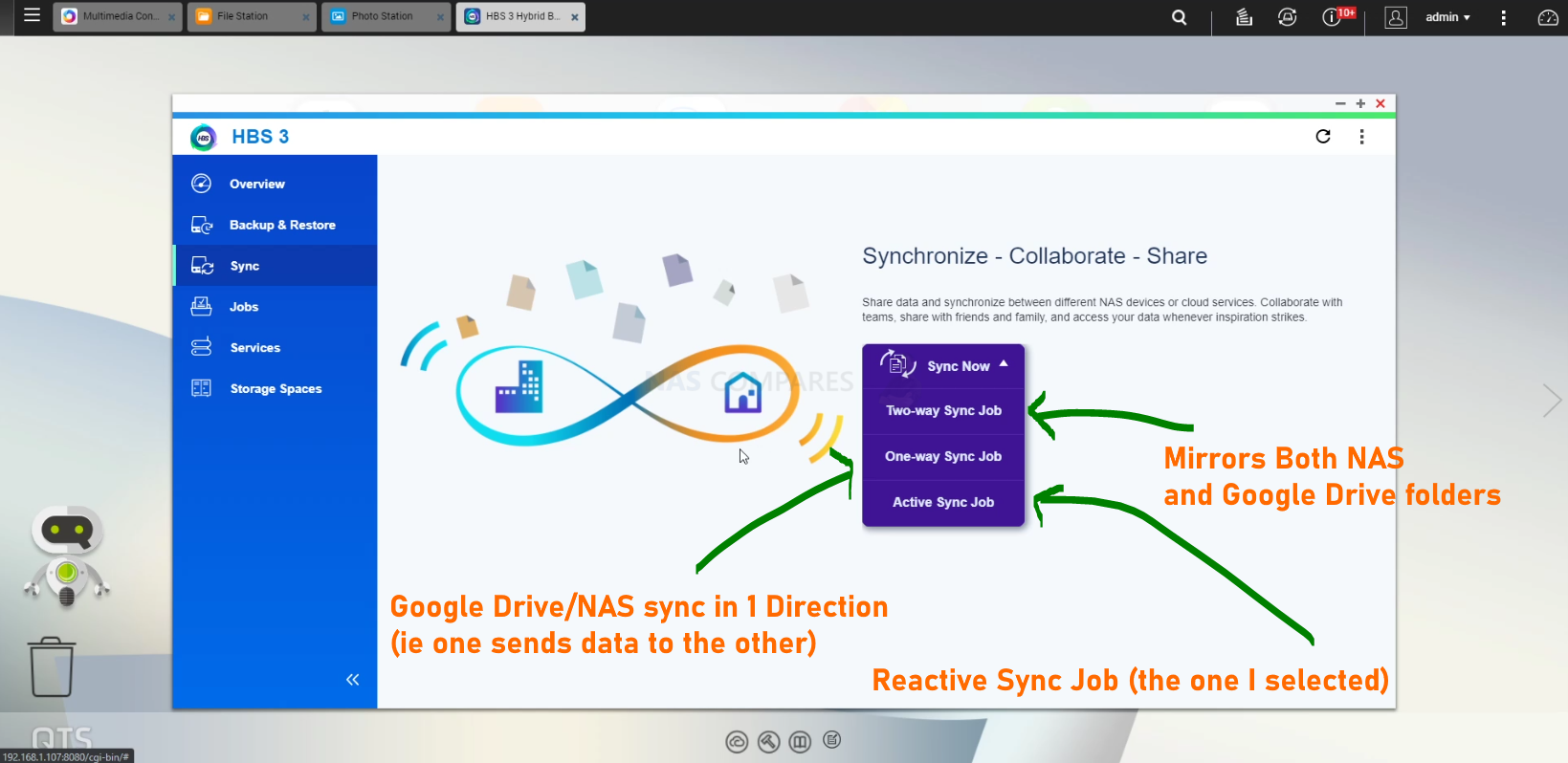Choose Two-way Sync Job
The width and height of the screenshot is (1568, 763).
coord(943,411)
